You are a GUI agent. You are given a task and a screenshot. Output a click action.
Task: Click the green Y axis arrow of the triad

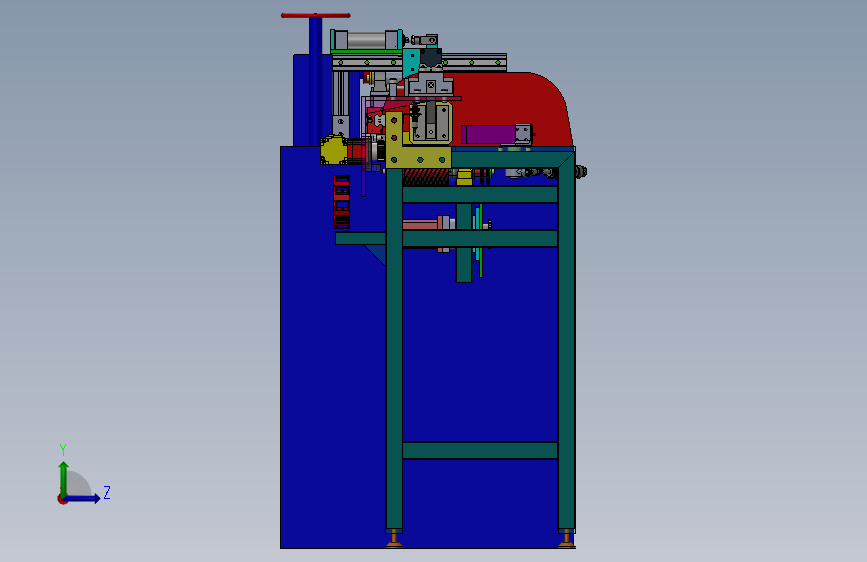64,479
